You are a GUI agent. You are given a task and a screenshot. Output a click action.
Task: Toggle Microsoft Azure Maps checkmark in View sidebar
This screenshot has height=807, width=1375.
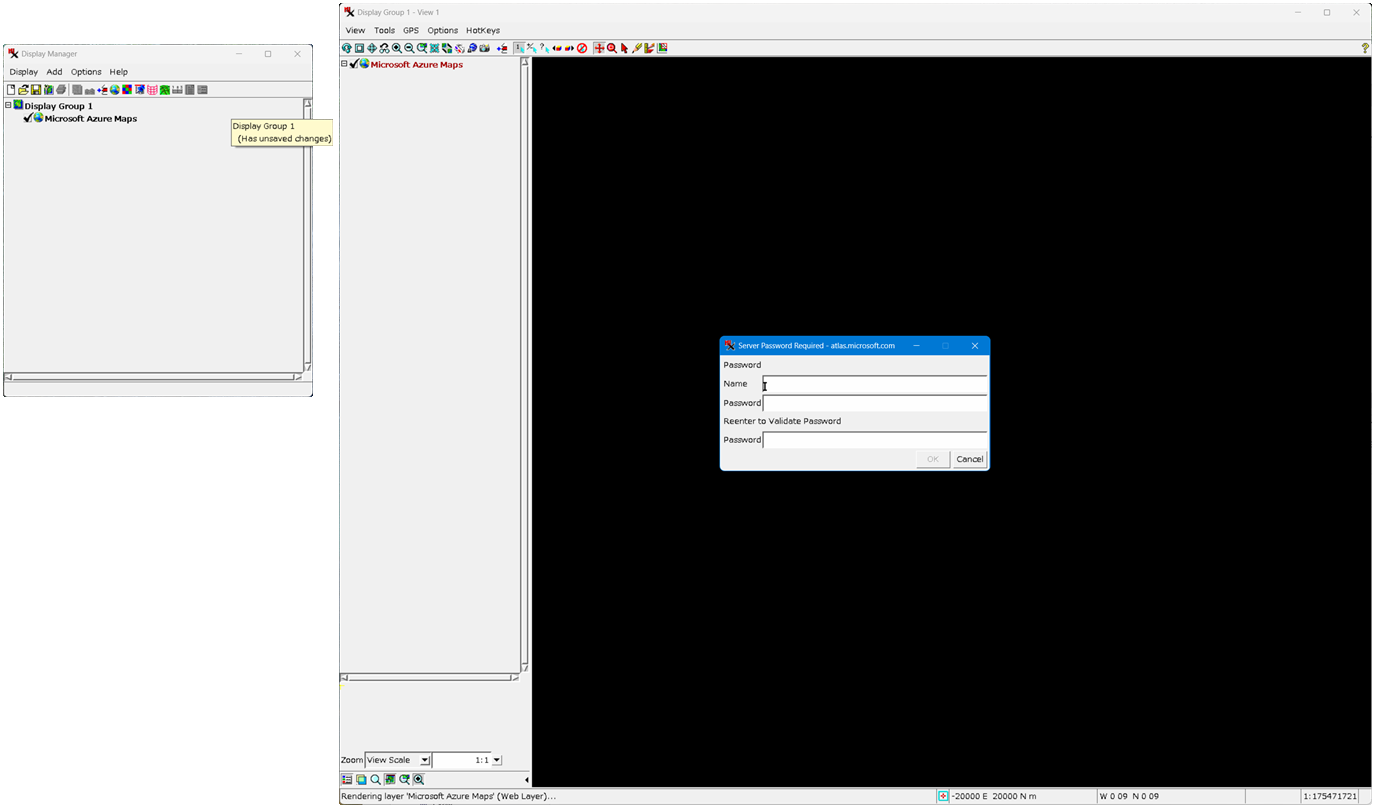pyautogui.click(x=354, y=64)
